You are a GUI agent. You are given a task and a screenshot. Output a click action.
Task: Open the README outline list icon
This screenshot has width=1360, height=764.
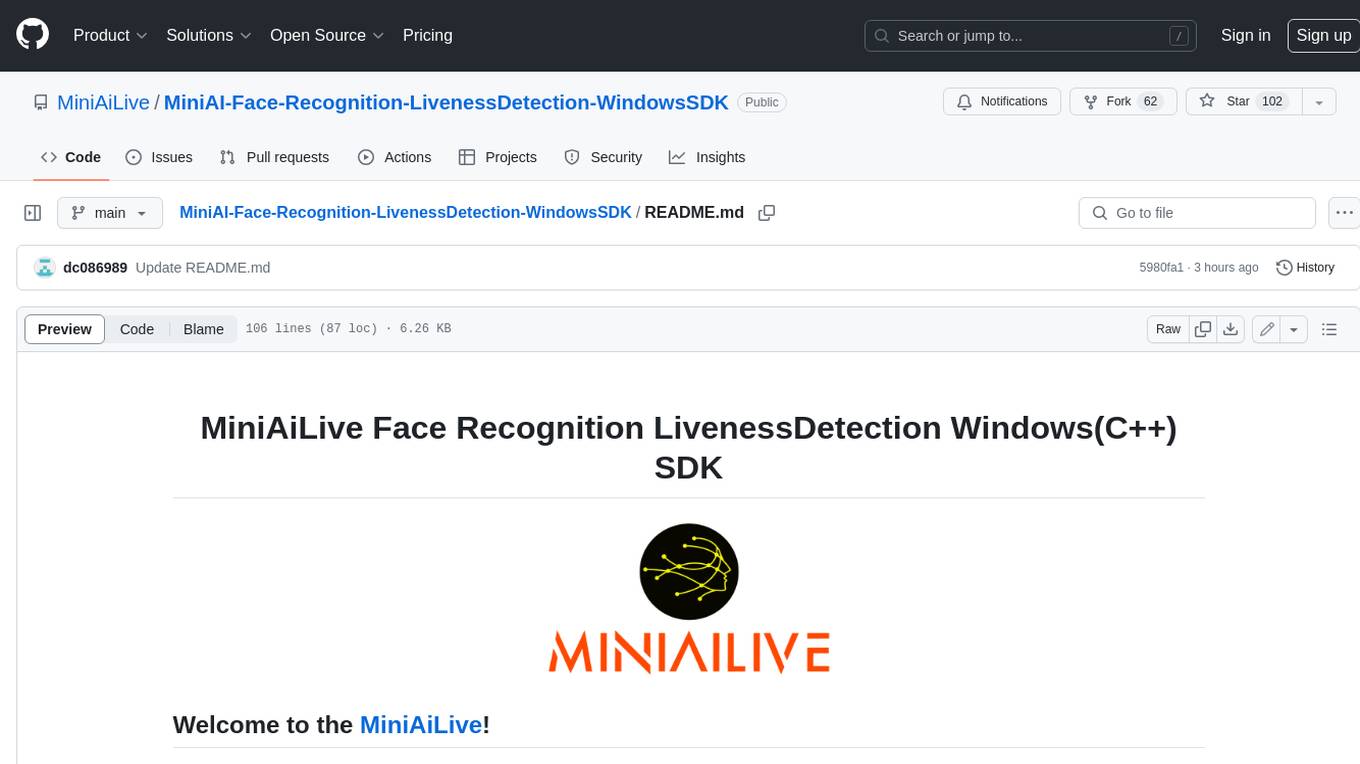1329,329
